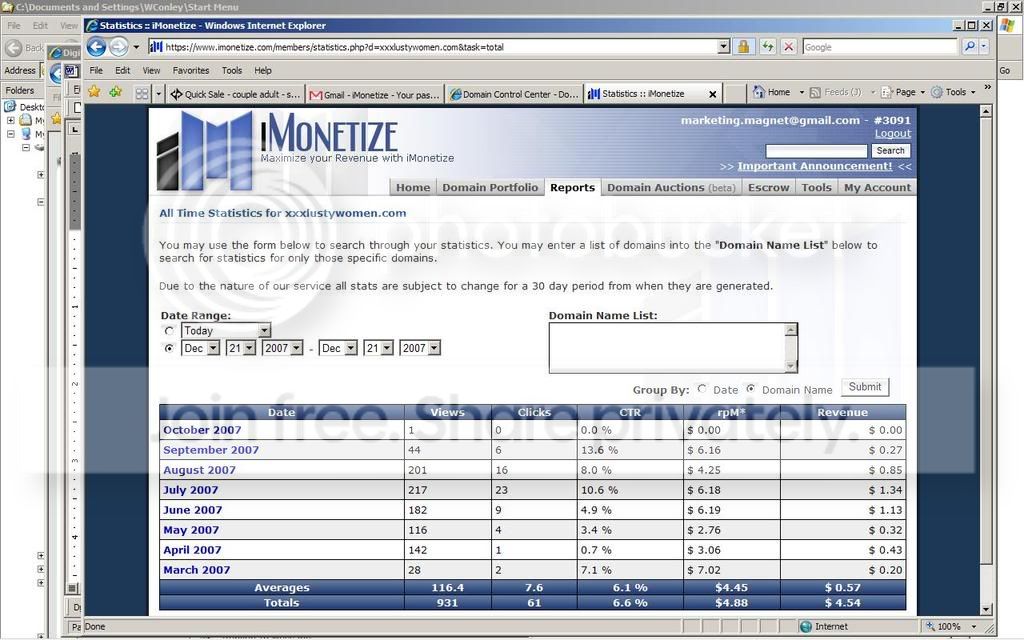Screen dimensions: 1024x640
Task: Click the Add to Favorites star-plus icon
Action: pyautogui.click(x=116, y=92)
